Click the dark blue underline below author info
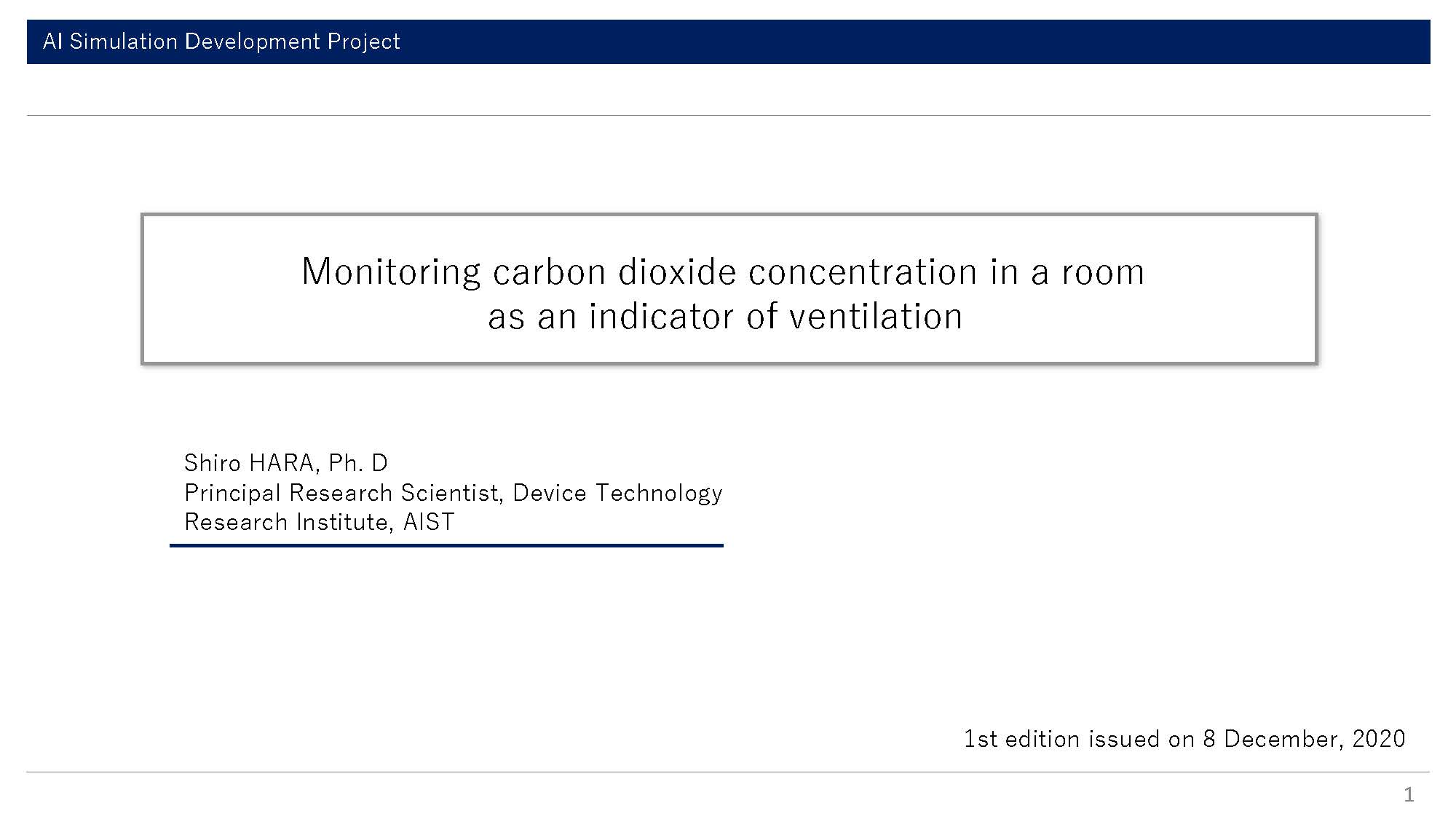Image resolution: width=1456 pixels, height=819 pixels. point(446,545)
